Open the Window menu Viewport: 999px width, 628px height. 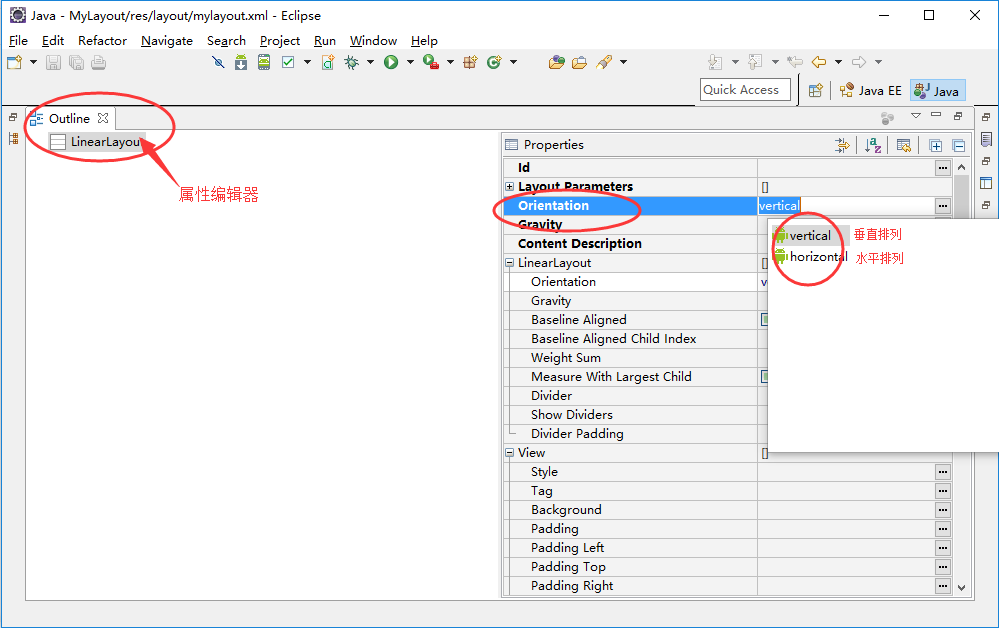373,41
